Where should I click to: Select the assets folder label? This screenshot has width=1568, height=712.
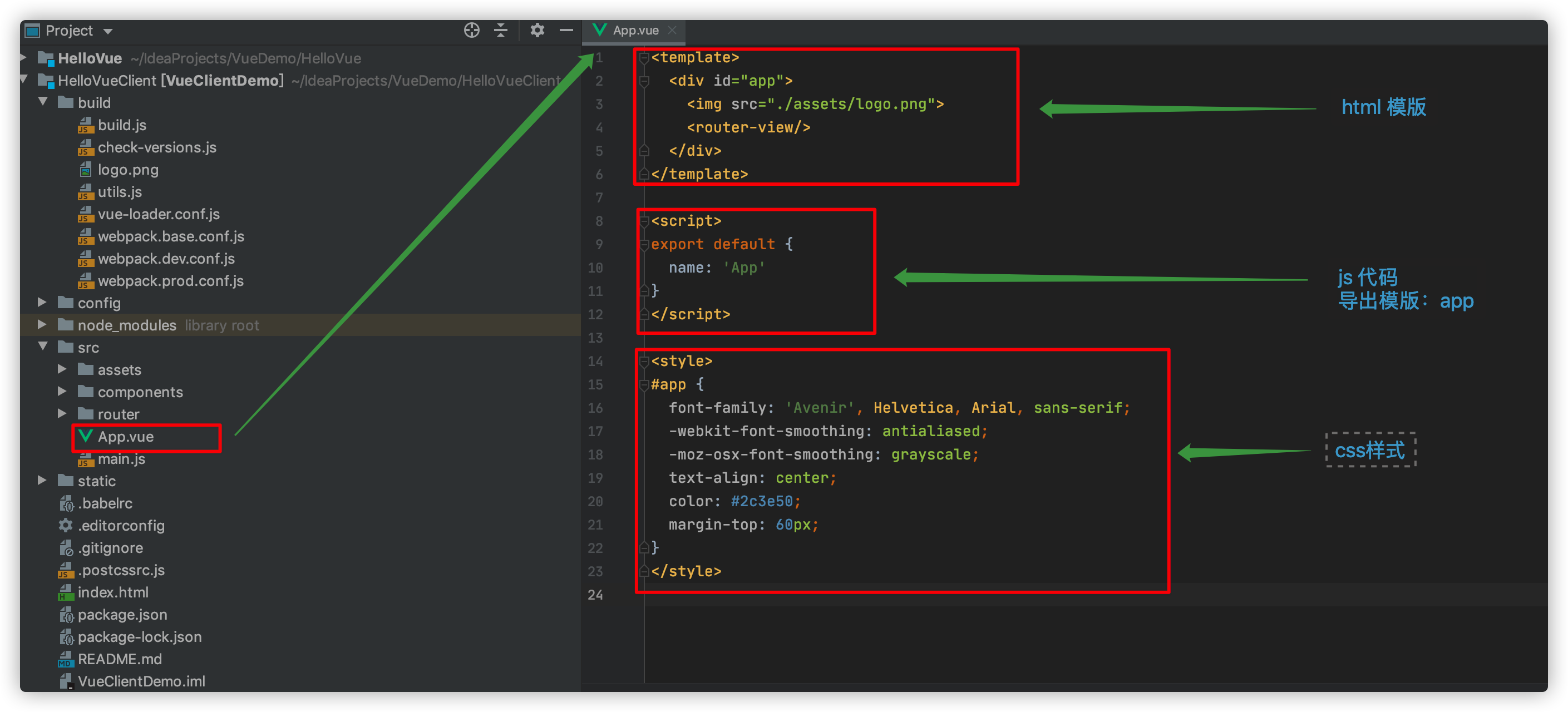[119, 370]
